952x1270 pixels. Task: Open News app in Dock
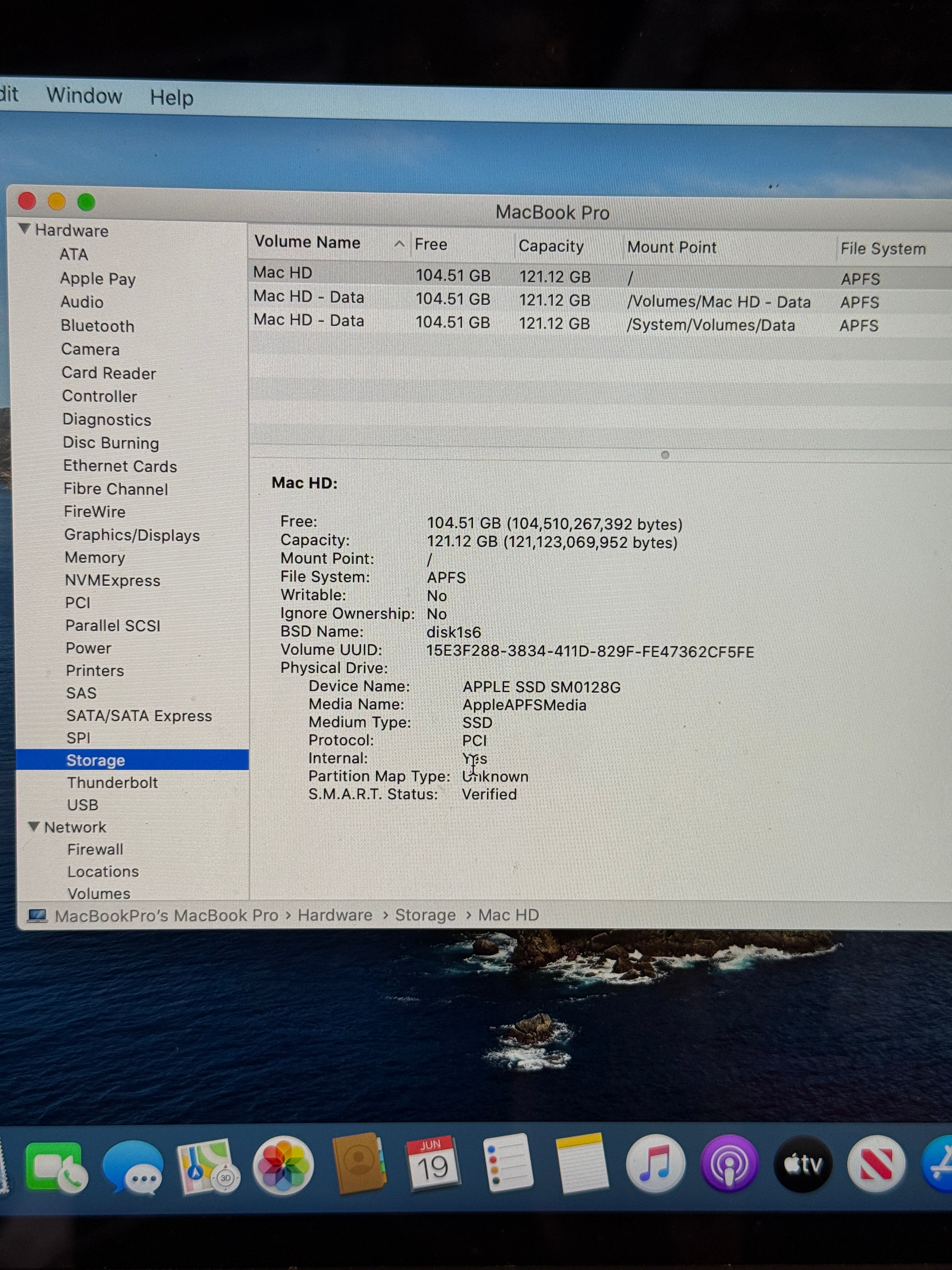pos(876,1163)
